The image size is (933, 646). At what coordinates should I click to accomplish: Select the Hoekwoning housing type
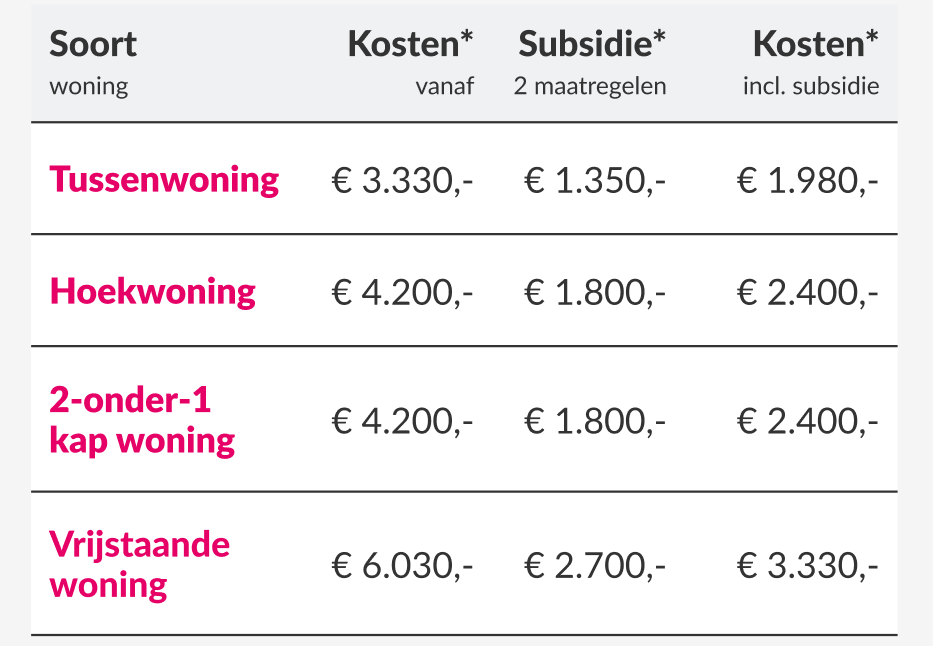(x=152, y=291)
